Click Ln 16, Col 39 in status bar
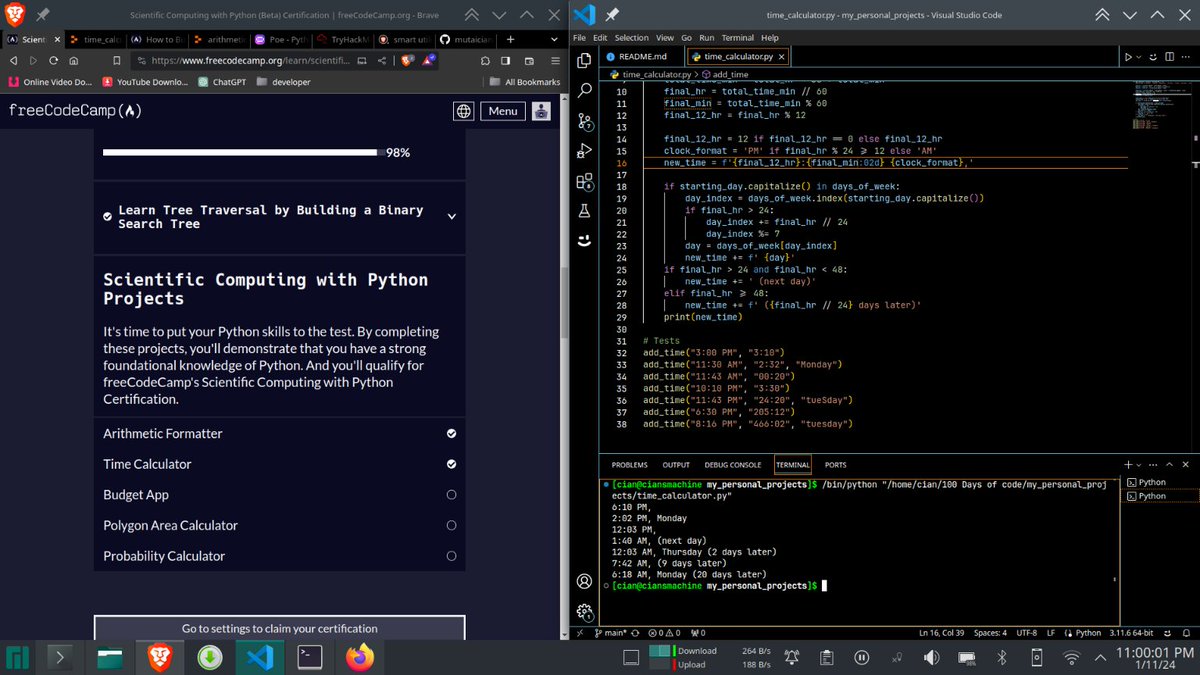 click(941, 633)
